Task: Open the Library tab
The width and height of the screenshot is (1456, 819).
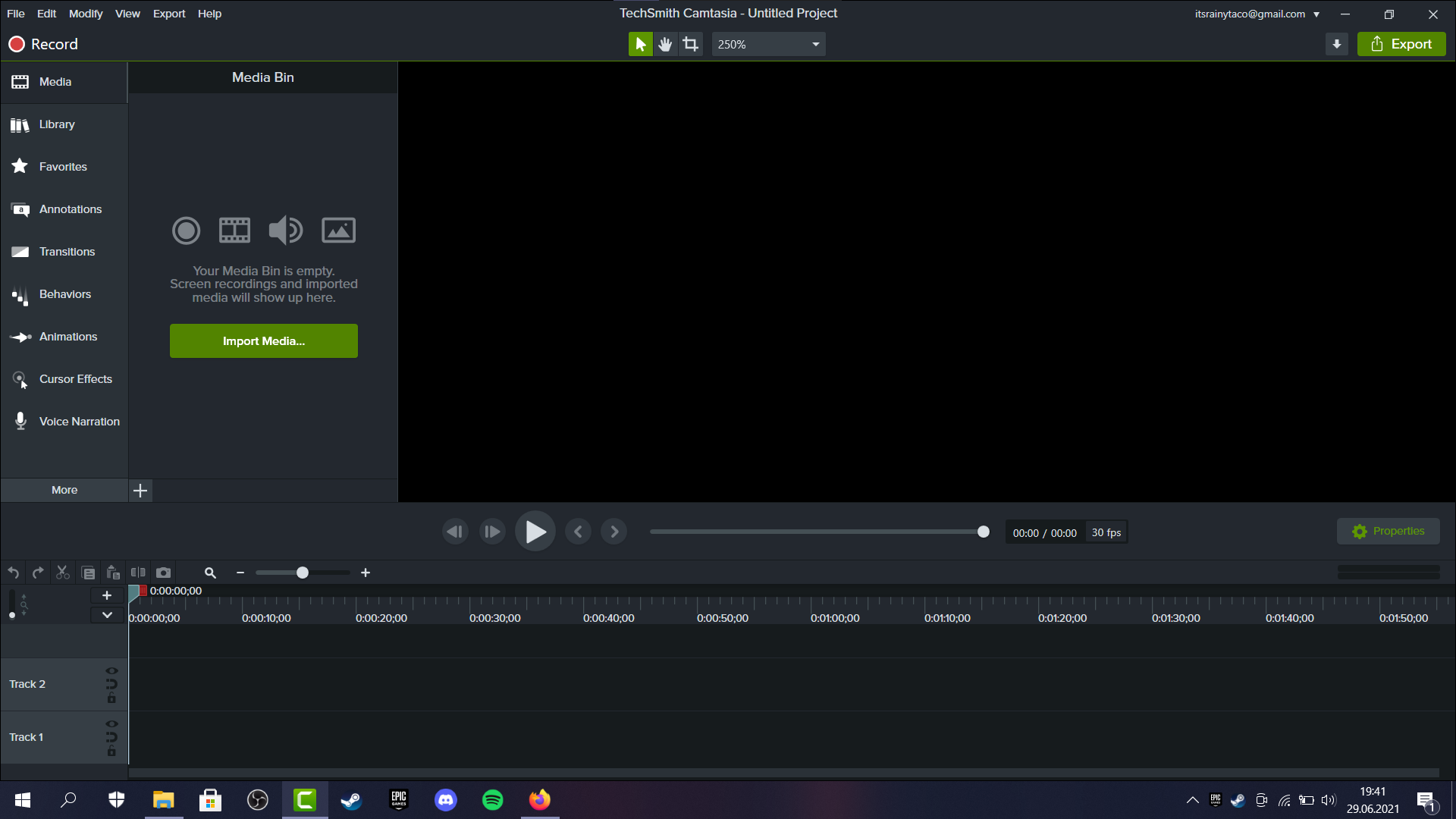Action: click(64, 124)
